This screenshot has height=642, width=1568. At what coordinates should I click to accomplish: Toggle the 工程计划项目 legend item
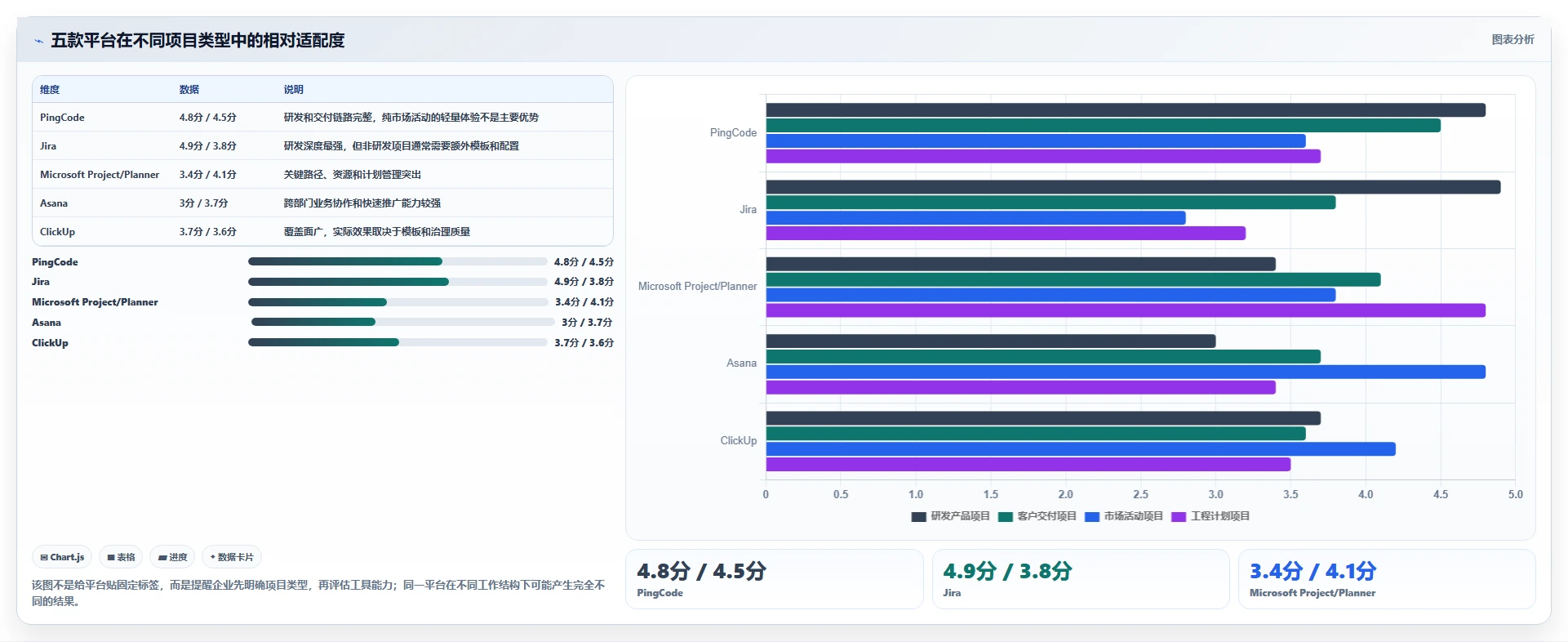click(x=1210, y=516)
